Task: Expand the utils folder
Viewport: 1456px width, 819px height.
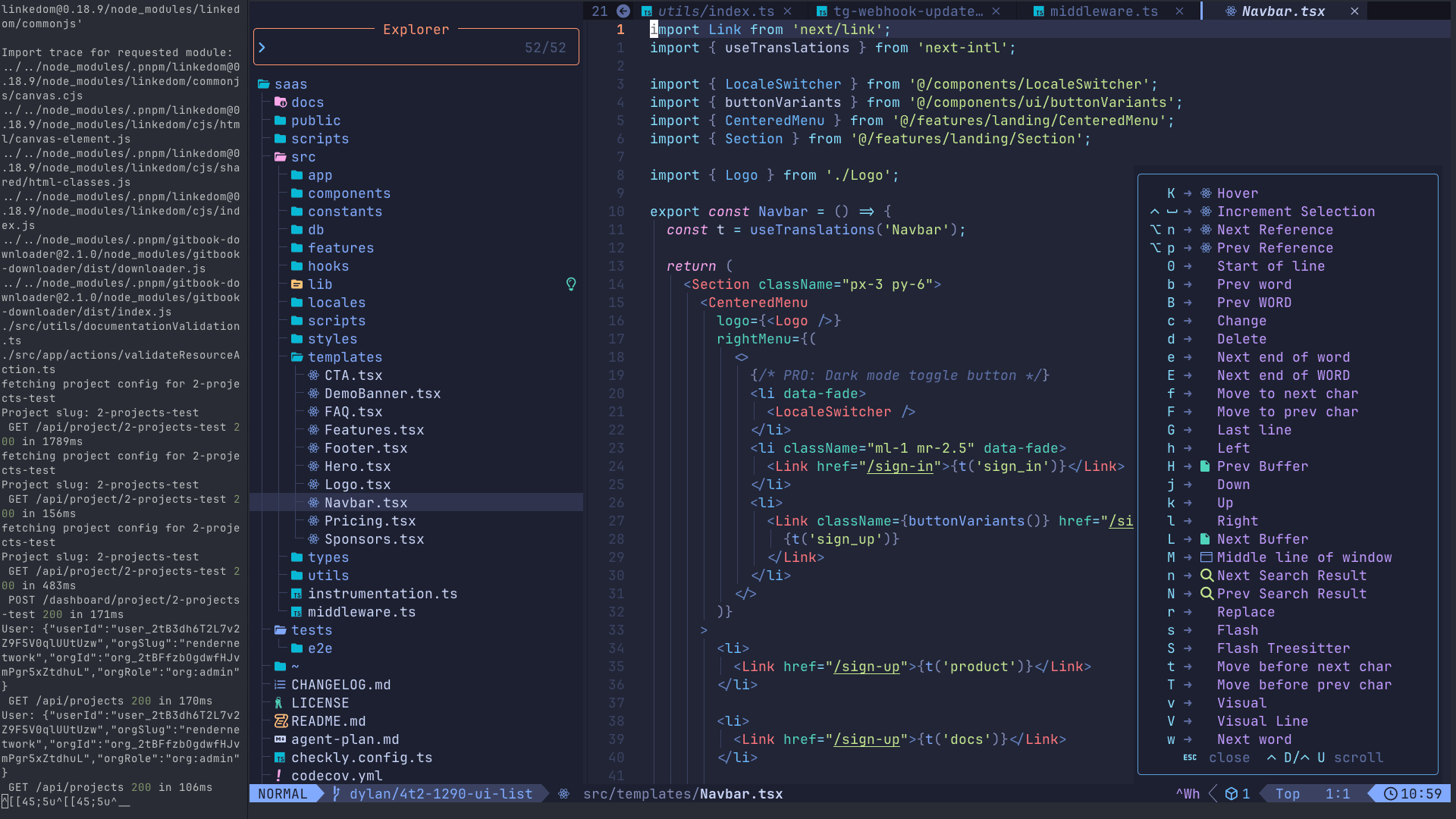Action: [297, 576]
